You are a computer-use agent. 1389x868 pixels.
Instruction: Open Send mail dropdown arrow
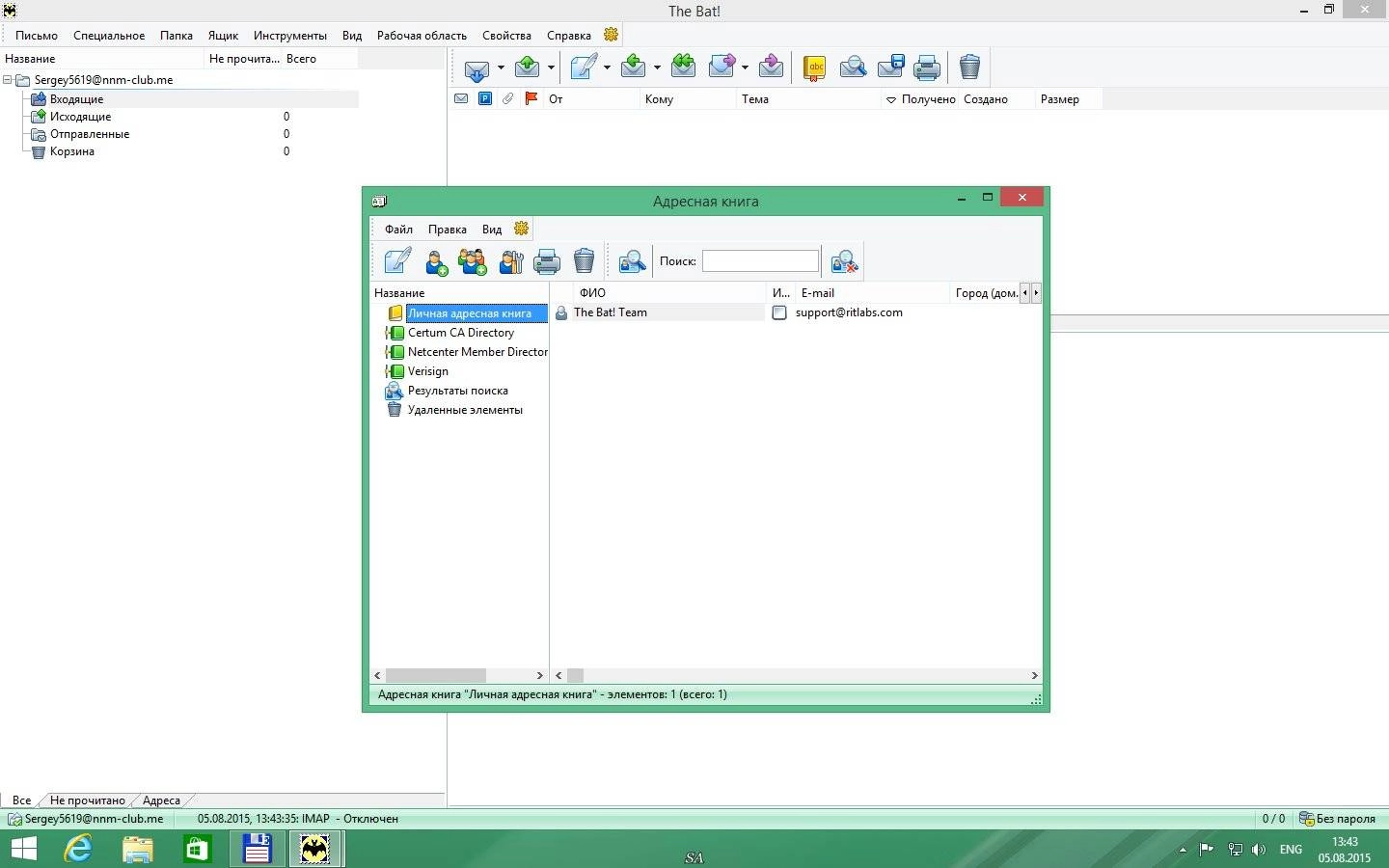(x=551, y=68)
